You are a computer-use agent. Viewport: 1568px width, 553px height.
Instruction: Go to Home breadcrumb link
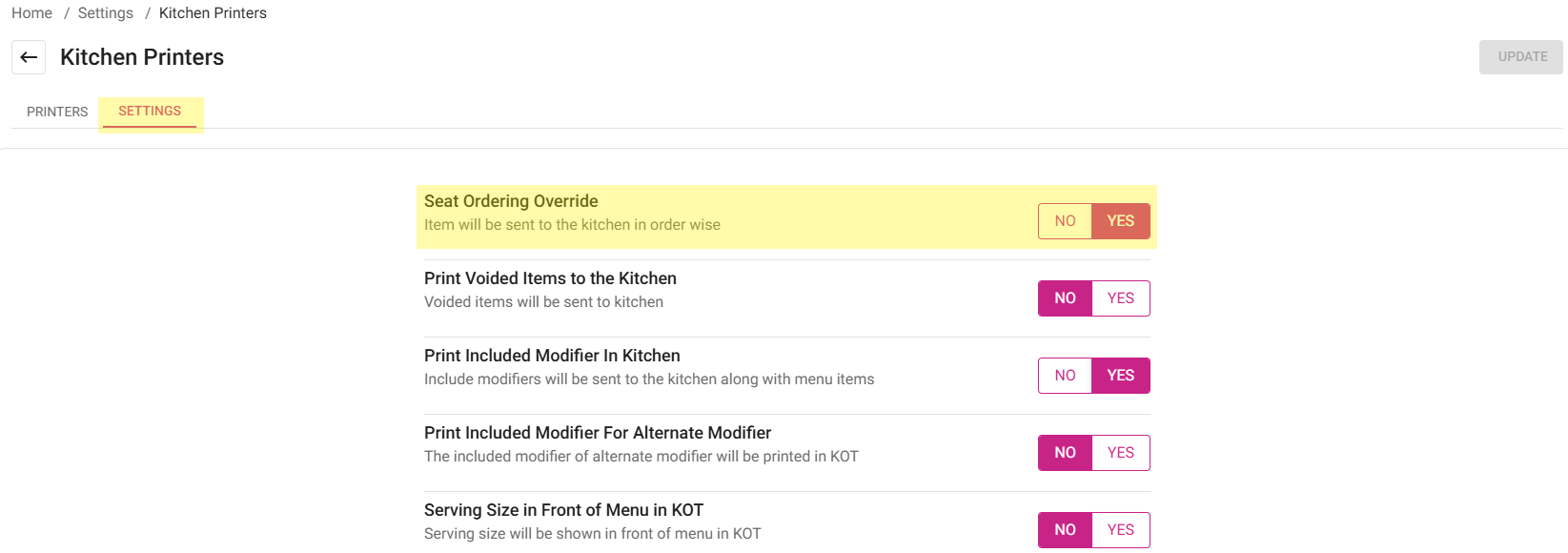pos(31,13)
